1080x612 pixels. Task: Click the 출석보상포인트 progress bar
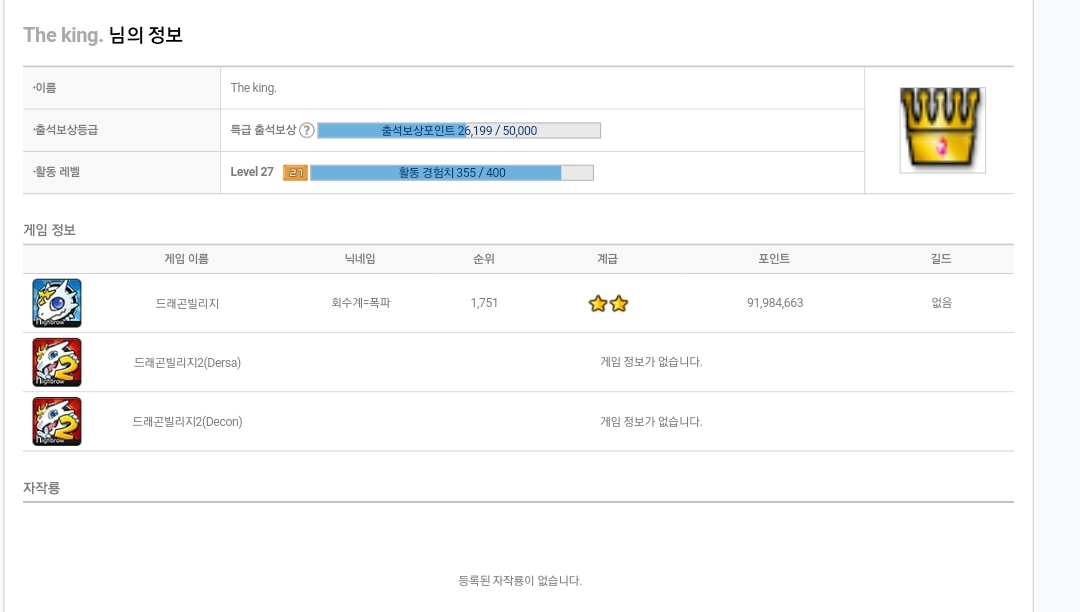coord(459,130)
